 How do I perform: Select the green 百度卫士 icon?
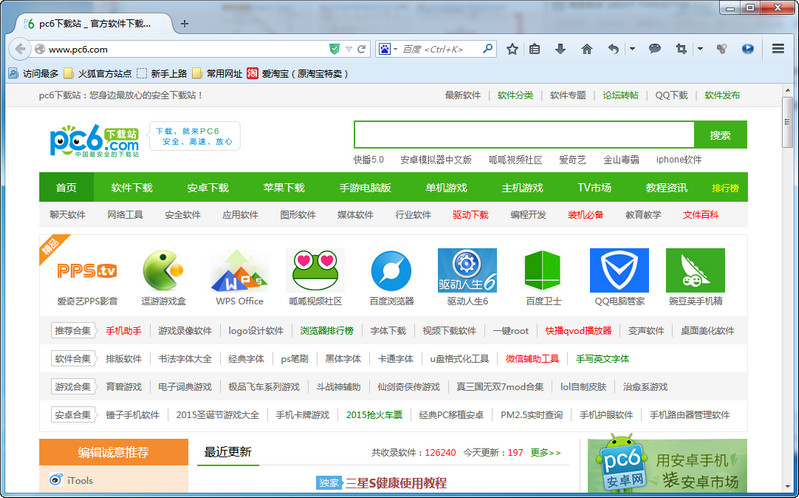click(544, 270)
